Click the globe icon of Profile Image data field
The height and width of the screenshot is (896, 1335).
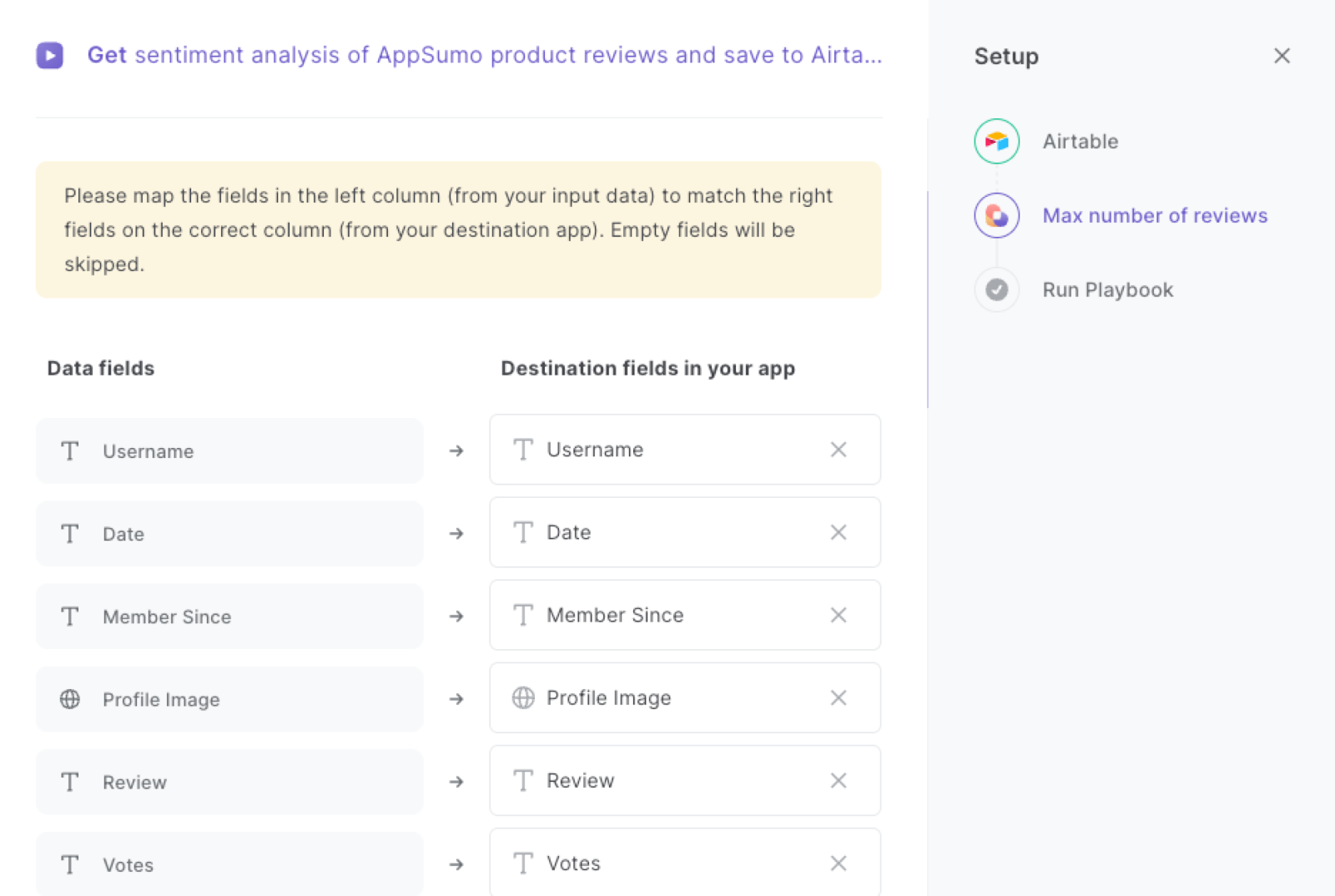[x=70, y=698]
